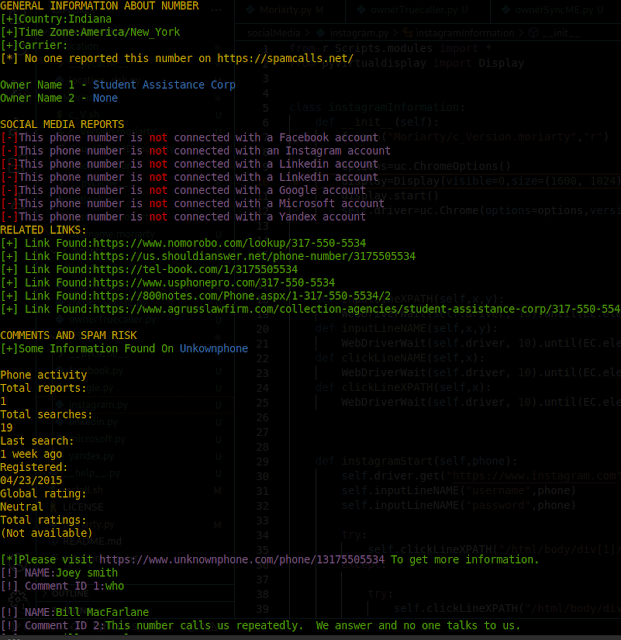The image size is (621, 640).
Task: Open the spamcalls.net link in terminal
Action: (285, 58)
